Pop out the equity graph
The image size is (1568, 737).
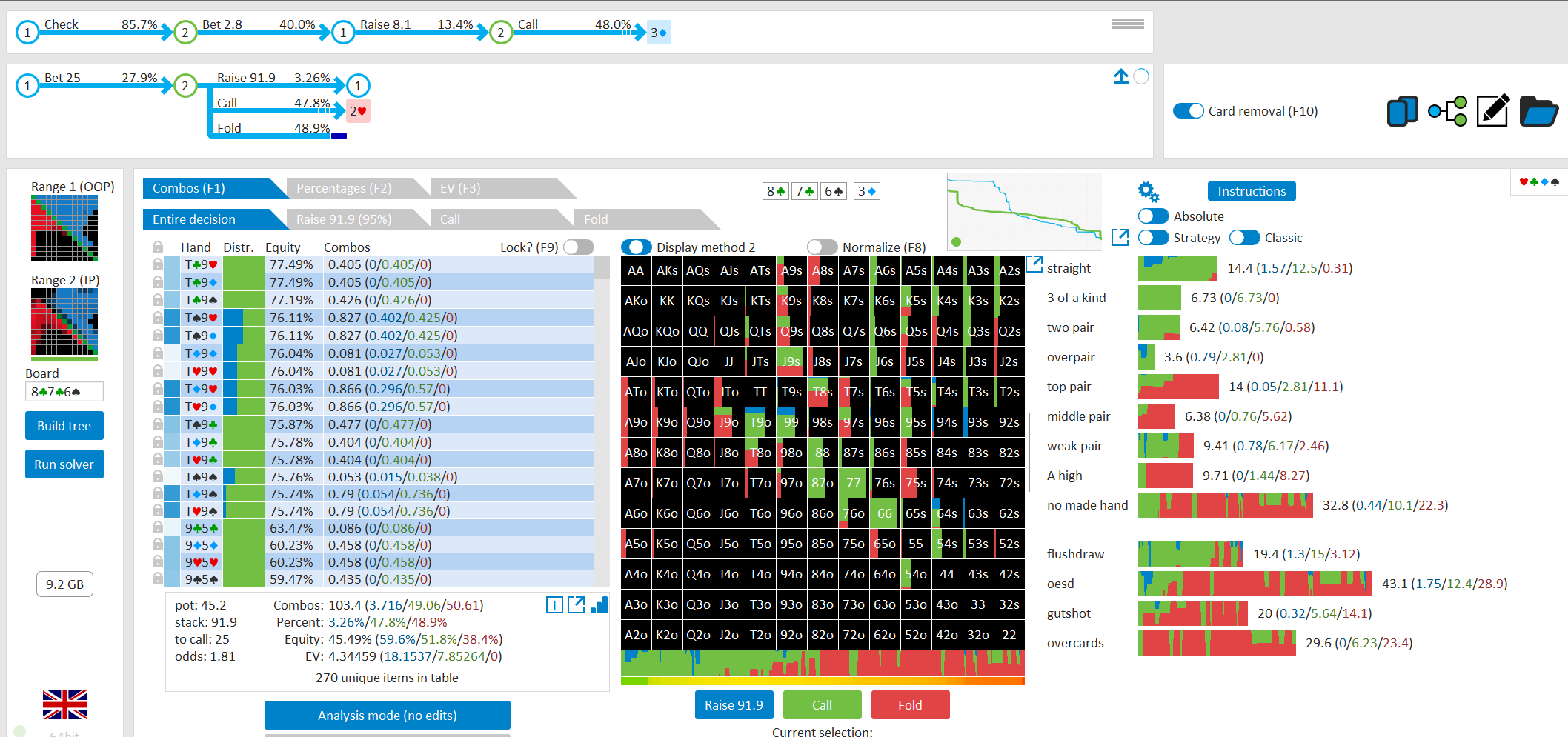[x=1120, y=237]
